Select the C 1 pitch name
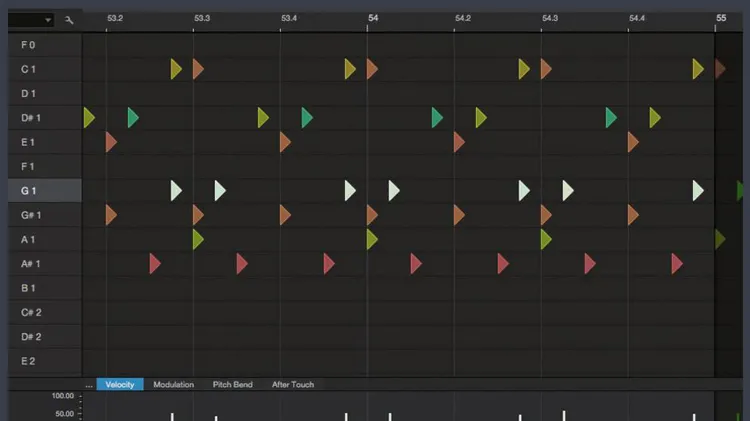750x421 pixels. pyautogui.click(x=28, y=69)
